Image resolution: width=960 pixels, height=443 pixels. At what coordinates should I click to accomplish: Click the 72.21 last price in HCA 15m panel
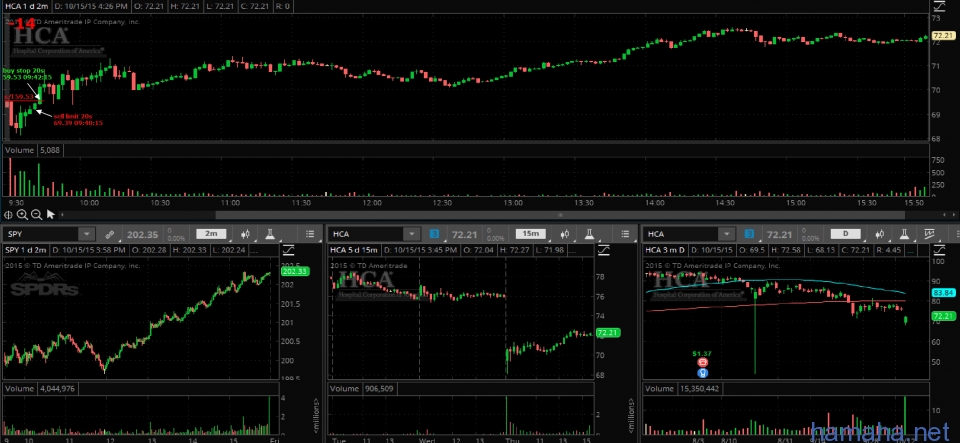(x=464, y=234)
